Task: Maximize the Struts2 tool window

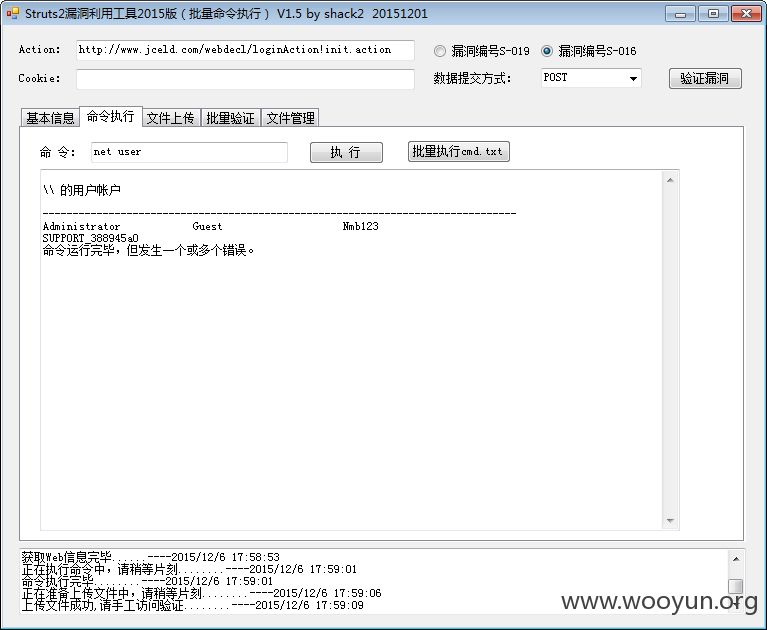Action: (x=713, y=14)
